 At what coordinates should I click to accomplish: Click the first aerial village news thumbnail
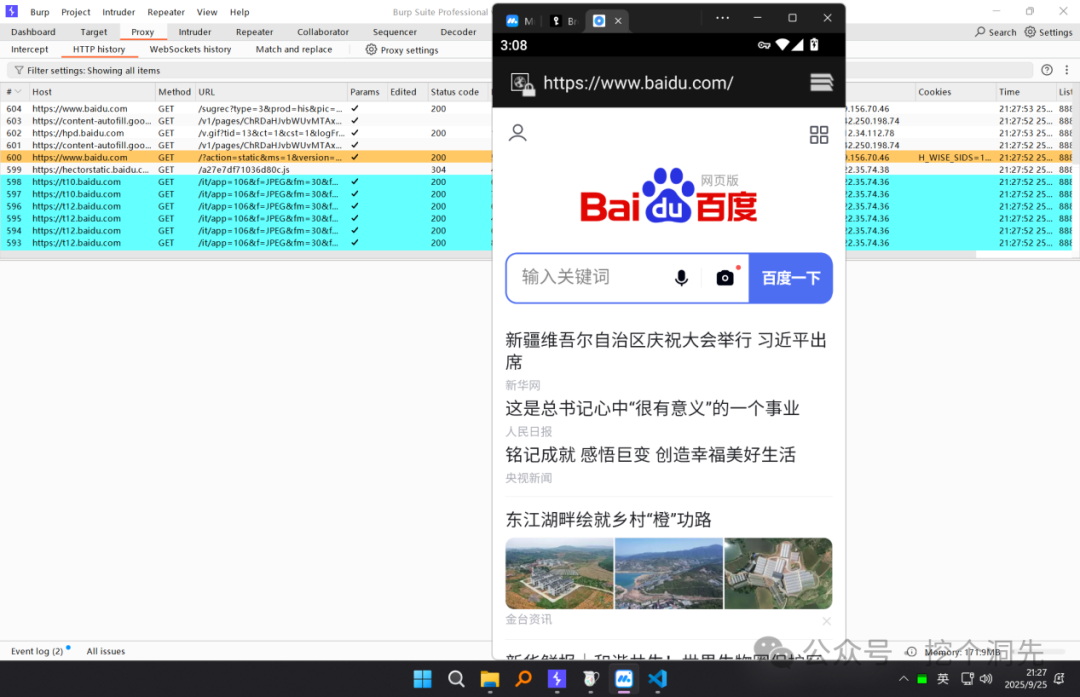coord(559,573)
